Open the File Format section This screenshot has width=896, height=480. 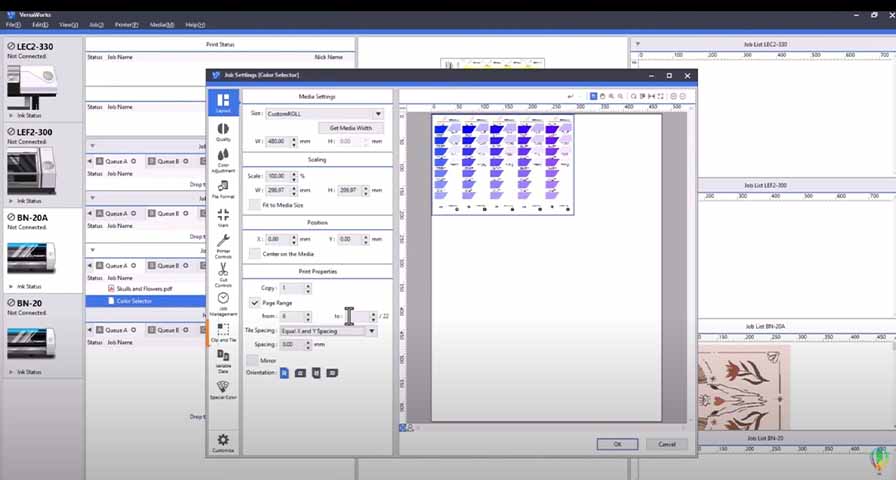pos(223,189)
